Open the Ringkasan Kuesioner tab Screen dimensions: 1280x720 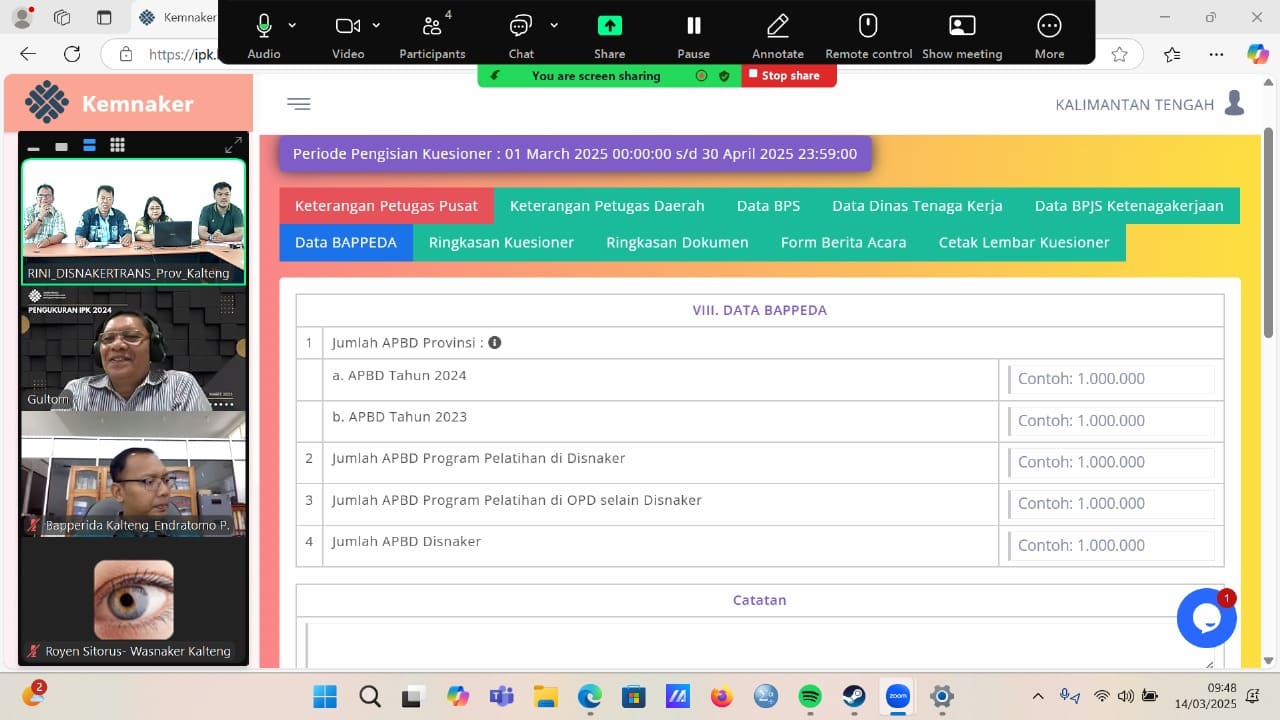pos(501,242)
